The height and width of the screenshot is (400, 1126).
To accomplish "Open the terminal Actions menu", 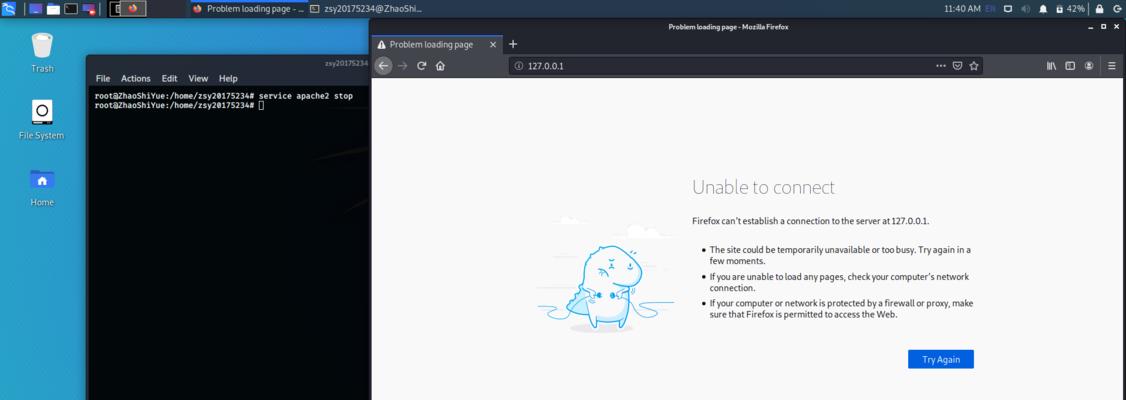I will (136, 78).
